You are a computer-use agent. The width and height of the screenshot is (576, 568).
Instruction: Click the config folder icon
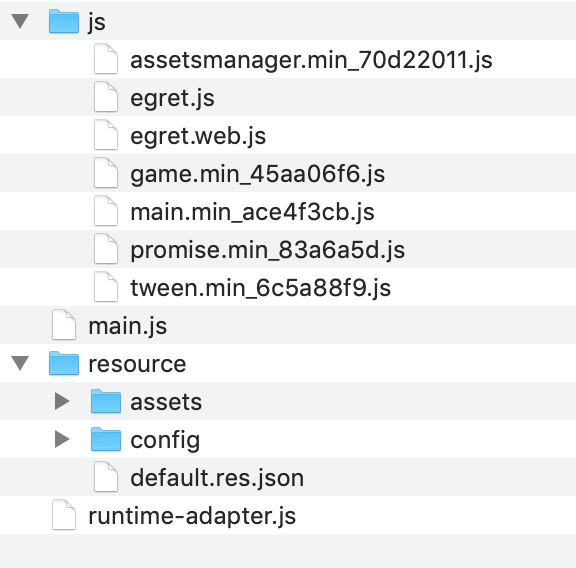click(106, 439)
